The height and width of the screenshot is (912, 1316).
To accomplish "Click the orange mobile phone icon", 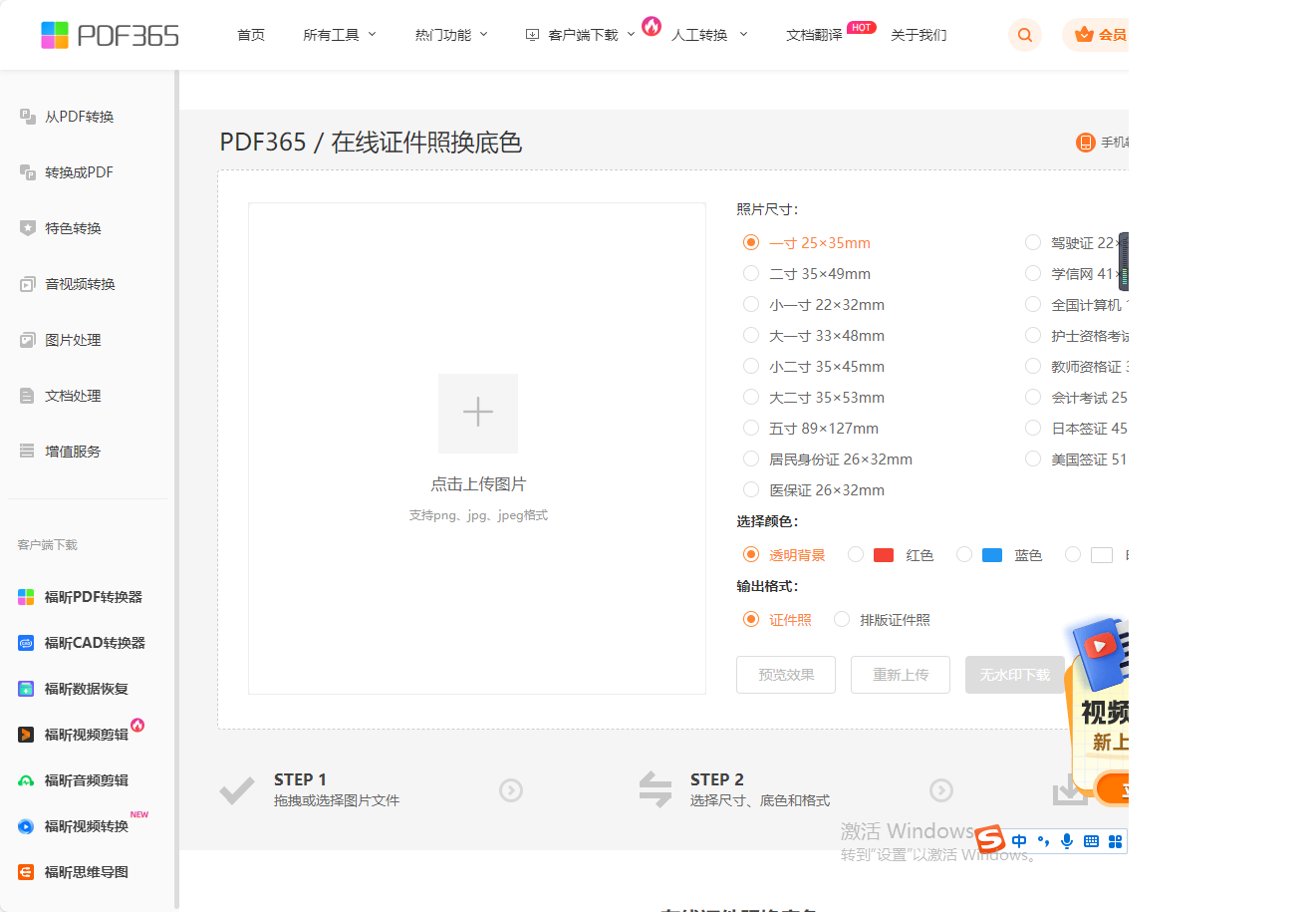I will (x=1085, y=143).
